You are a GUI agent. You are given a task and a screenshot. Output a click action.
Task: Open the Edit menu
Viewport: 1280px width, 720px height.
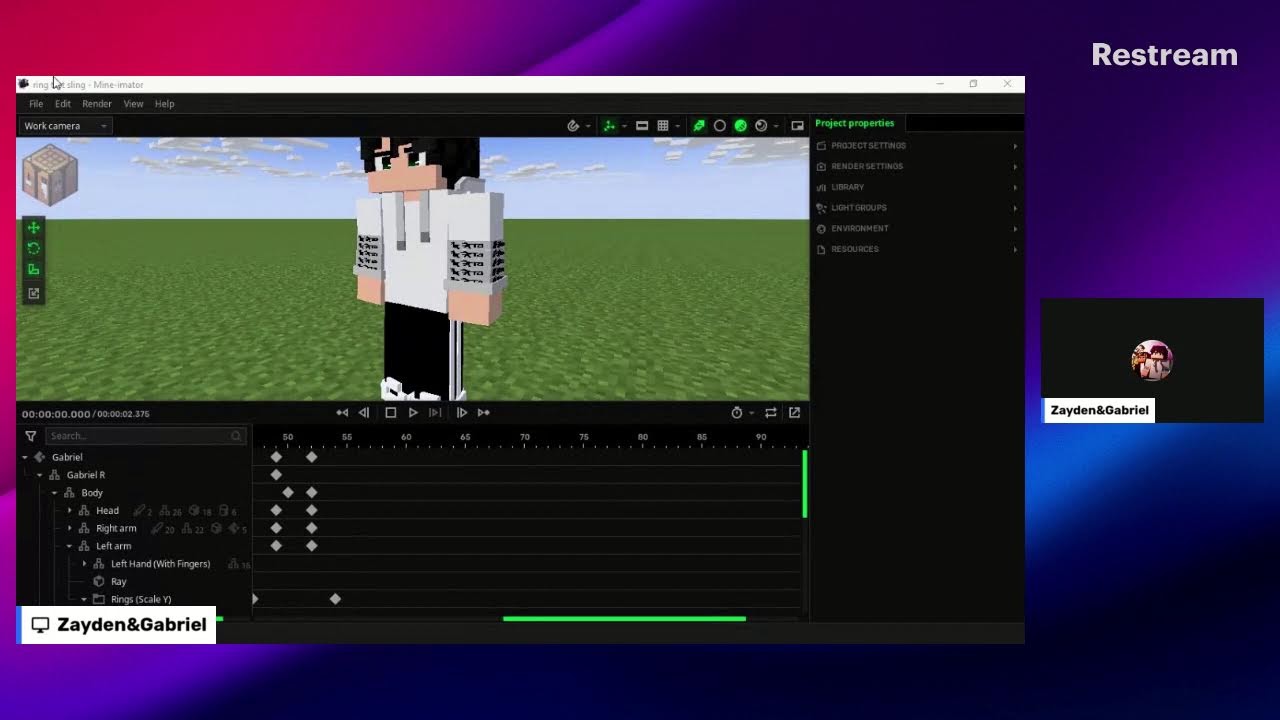click(62, 104)
